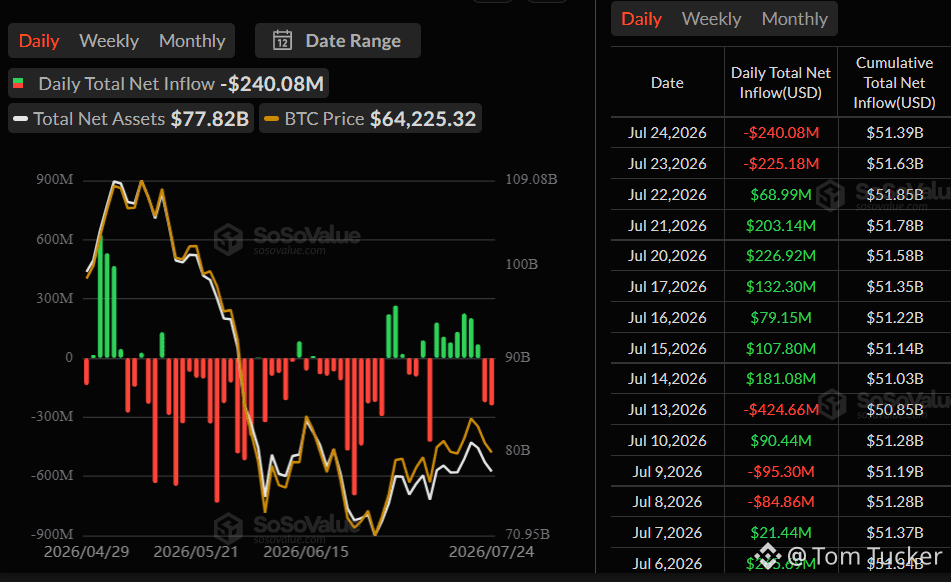951x582 pixels.
Task: Select the Jul 16,2026 date cell
Action: (x=667, y=317)
